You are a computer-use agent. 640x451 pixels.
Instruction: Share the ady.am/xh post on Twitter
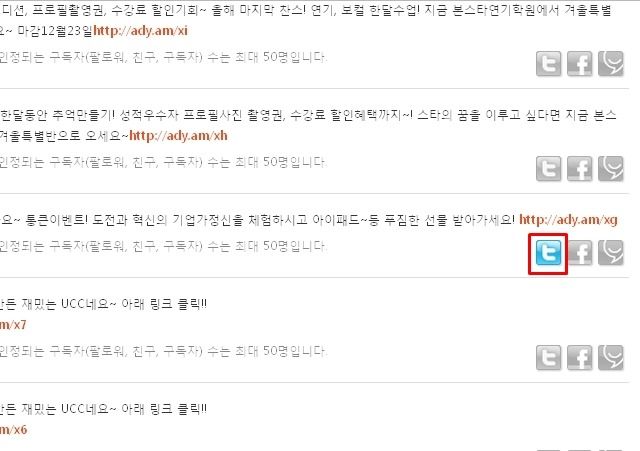(x=548, y=169)
